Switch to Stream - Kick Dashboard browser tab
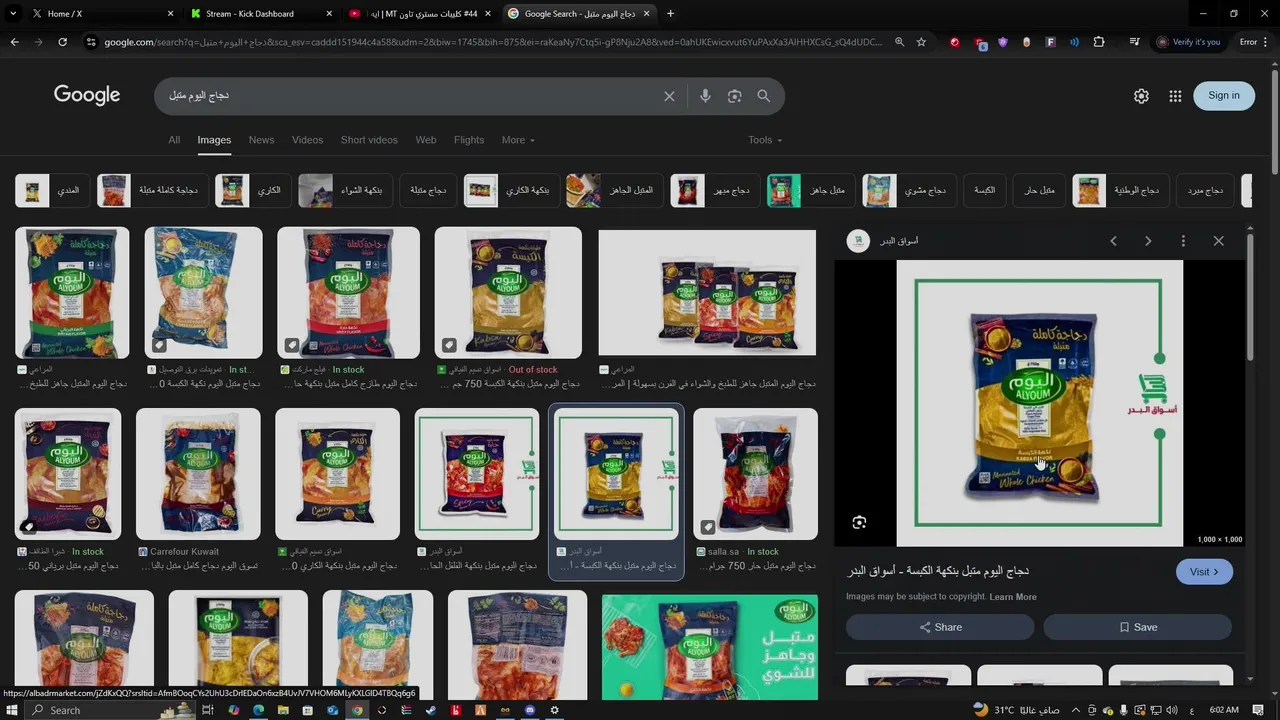The width and height of the screenshot is (1280, 720). pyautogui.click(x=262, y=14)
